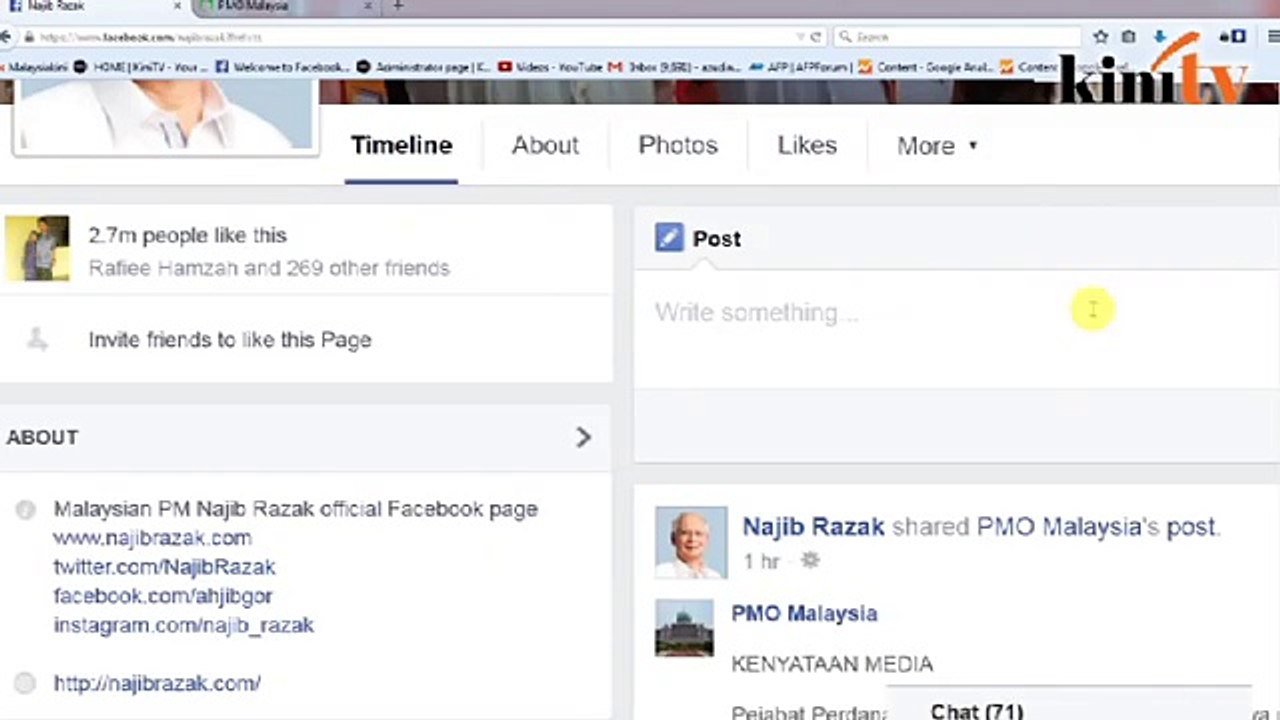Screen dimensions: 1280x720
Task: Click Invite friends to like this Page
Action: point(230,340)
